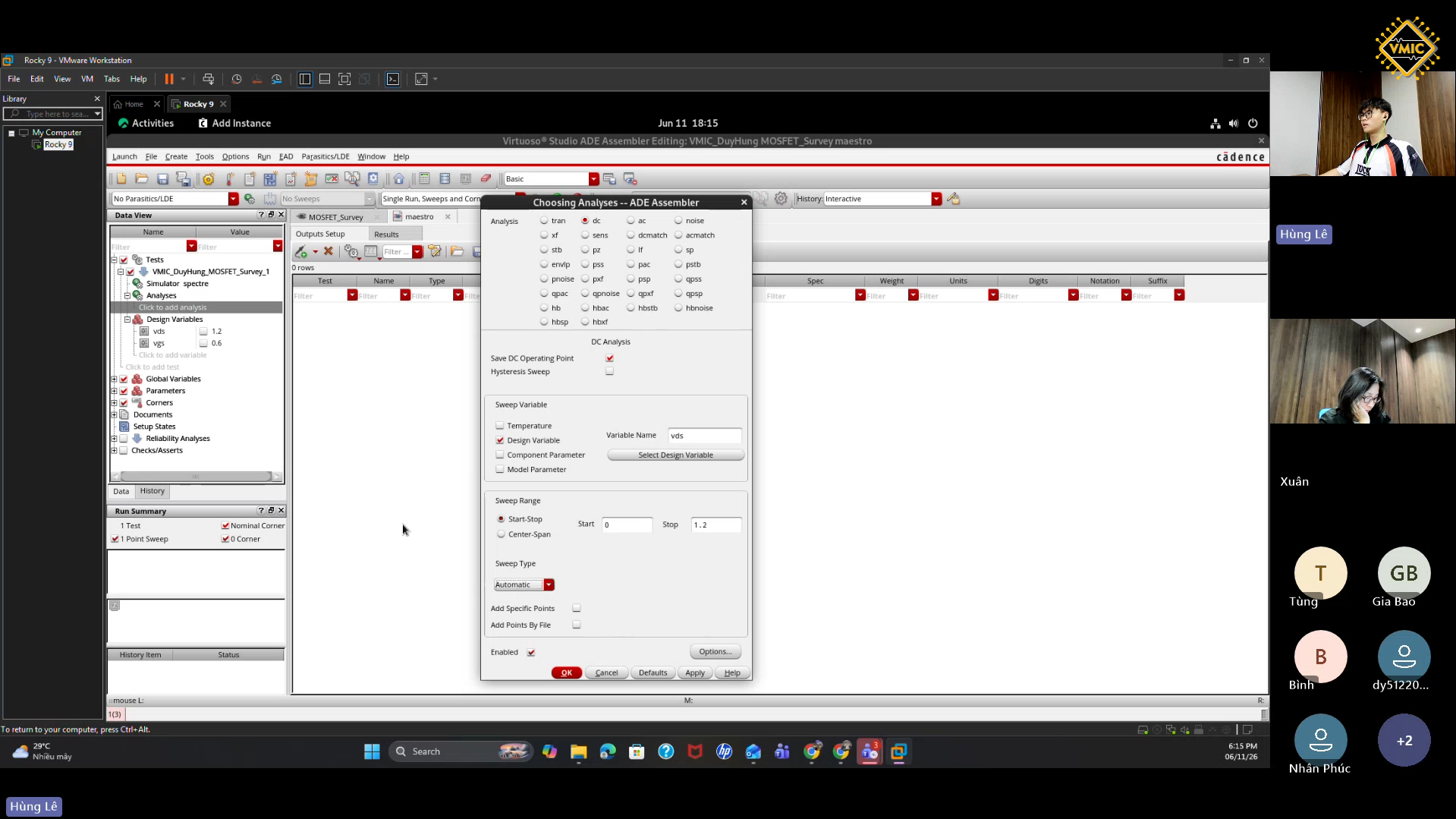Click the magnifier over documents toolbar icon
Viewport: 1456px width, 819px height.
pyautogui.click(x=352, y=179)
